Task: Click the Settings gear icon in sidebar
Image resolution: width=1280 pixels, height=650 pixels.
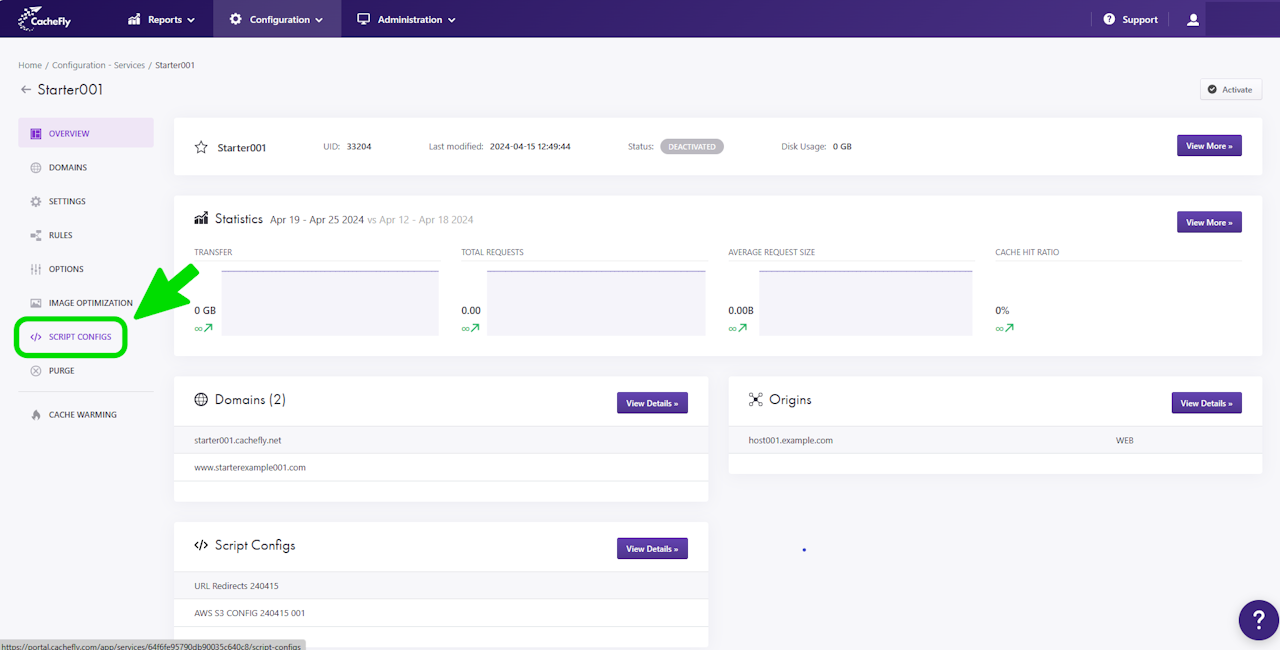Action: pos(36,202)
